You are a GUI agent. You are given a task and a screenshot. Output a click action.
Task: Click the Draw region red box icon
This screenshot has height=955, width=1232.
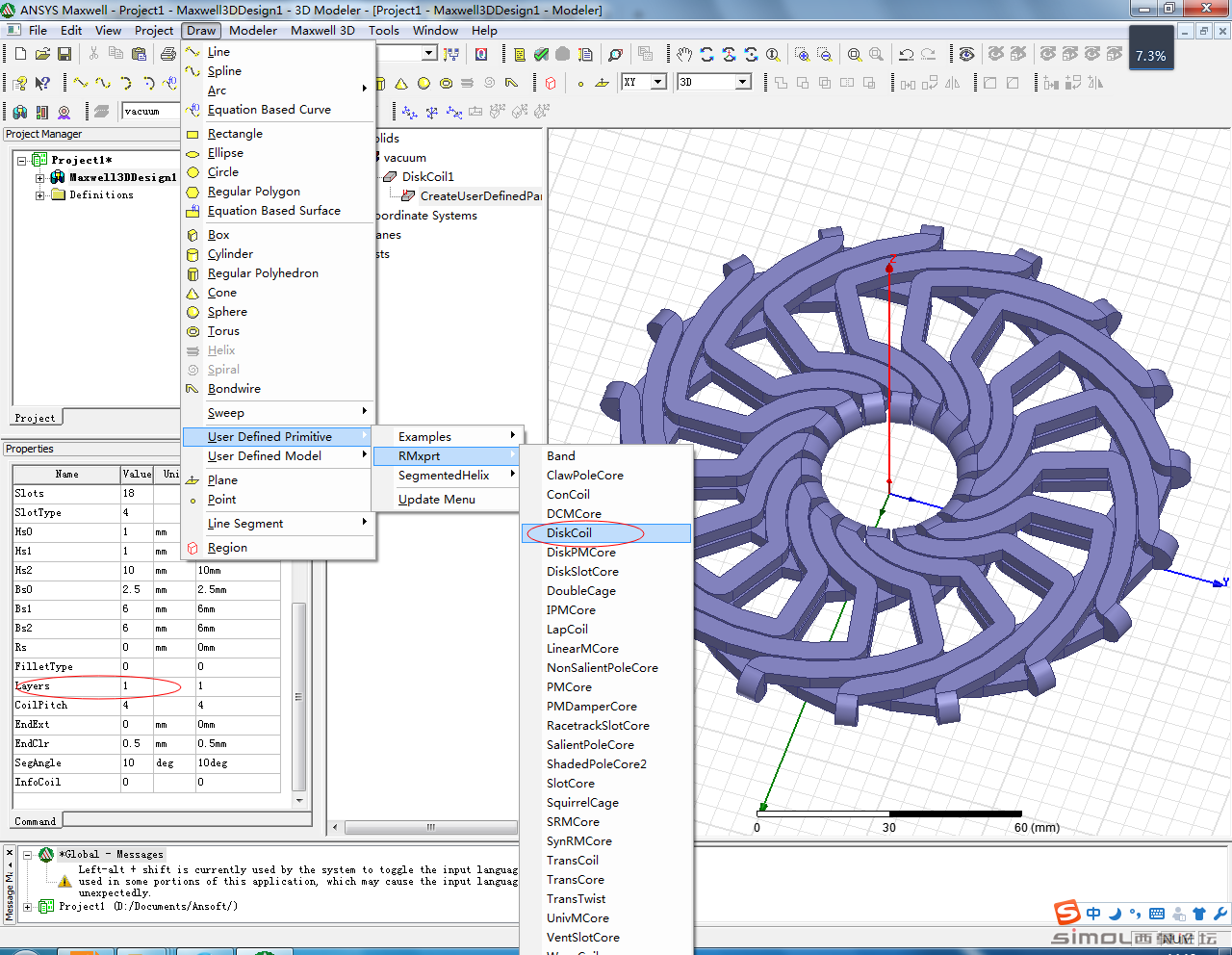click(x=551, y=83)
